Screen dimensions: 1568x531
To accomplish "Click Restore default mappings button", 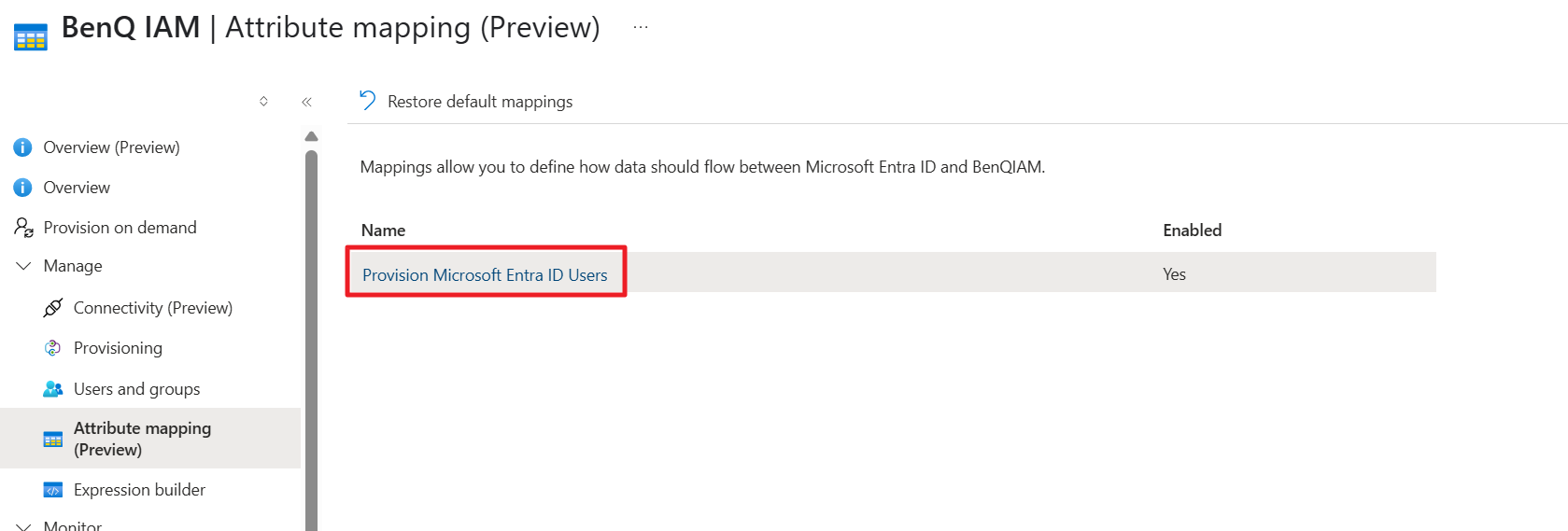I will click(480, 102).
